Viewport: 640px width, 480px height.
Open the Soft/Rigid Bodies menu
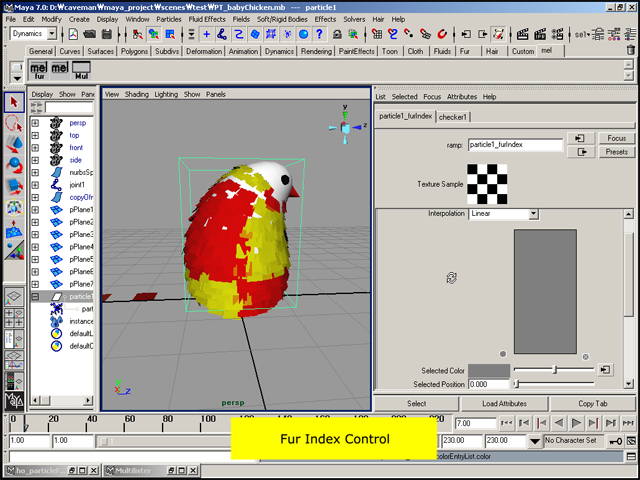pos(282,19)
